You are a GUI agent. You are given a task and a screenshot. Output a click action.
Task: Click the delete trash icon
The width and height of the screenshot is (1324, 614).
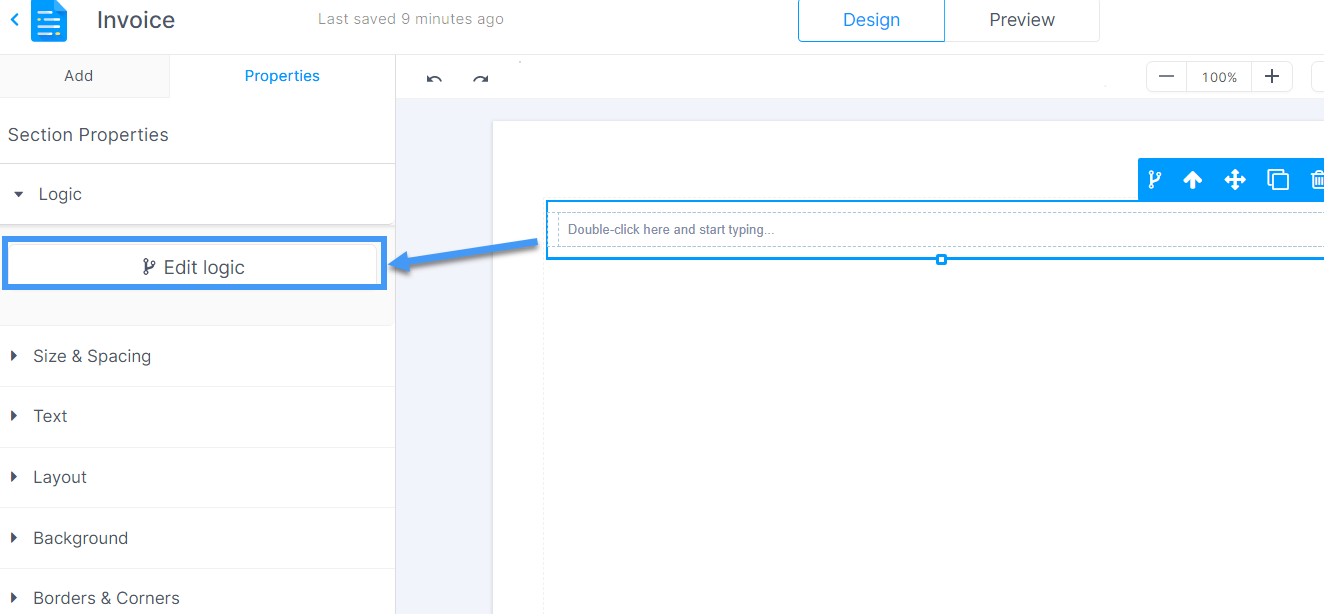pyautogui.click(x=1317, y=180)
